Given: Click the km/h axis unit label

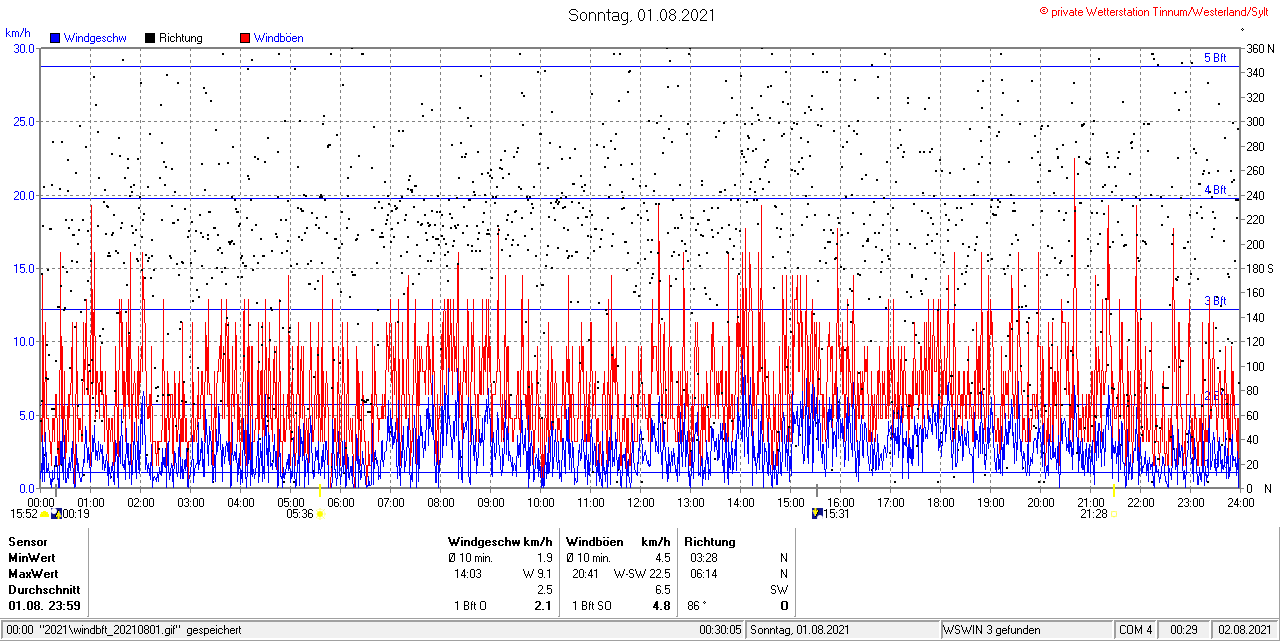Looking at the screenshot, I should pyautogui.click(x=16, y=32).
